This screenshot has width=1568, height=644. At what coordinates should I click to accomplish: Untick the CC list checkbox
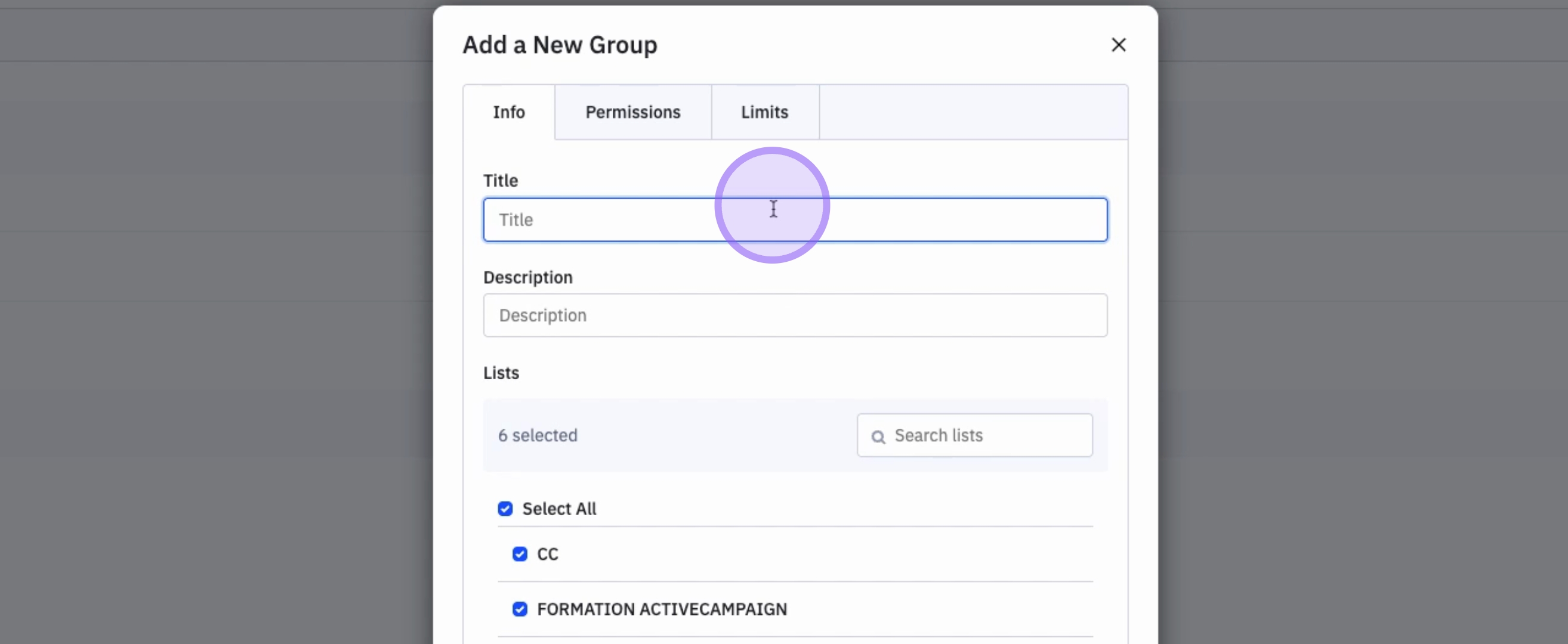[x=519, y=555]
